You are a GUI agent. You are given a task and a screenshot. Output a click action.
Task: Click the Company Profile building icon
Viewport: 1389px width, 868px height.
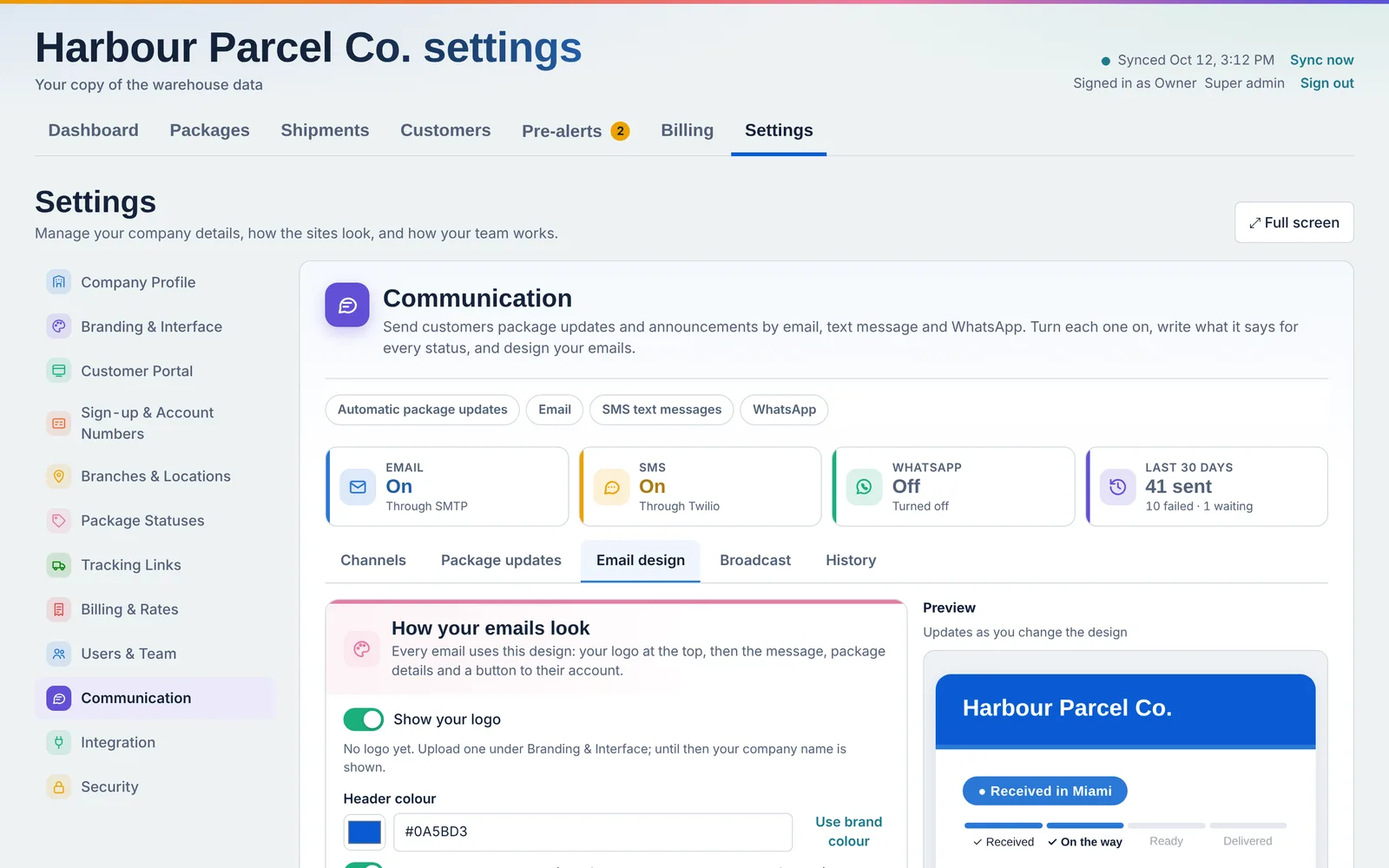pyautogui.click(x=59, y=282)
